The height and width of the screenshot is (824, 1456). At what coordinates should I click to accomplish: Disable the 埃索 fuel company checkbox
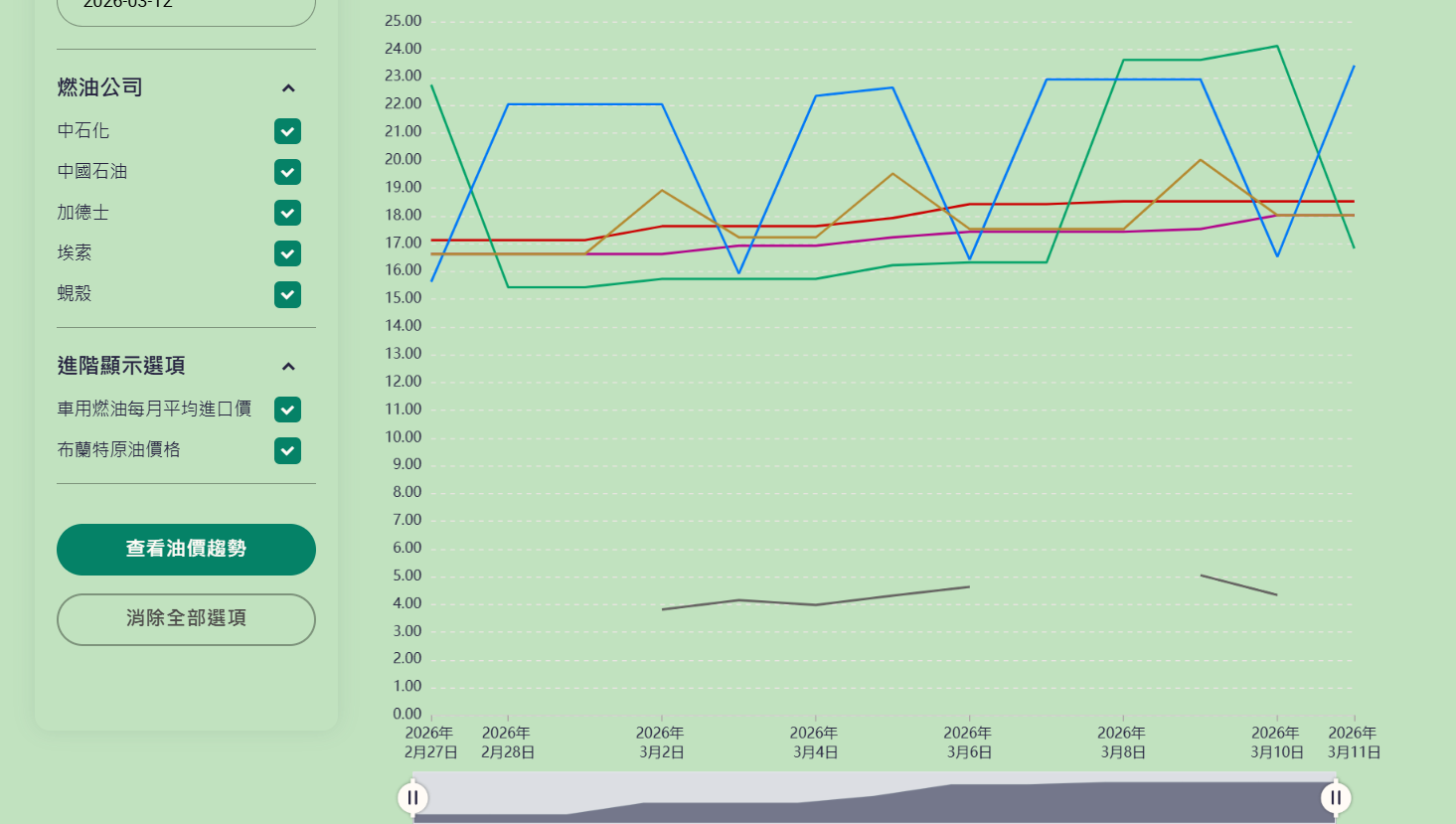287,253
